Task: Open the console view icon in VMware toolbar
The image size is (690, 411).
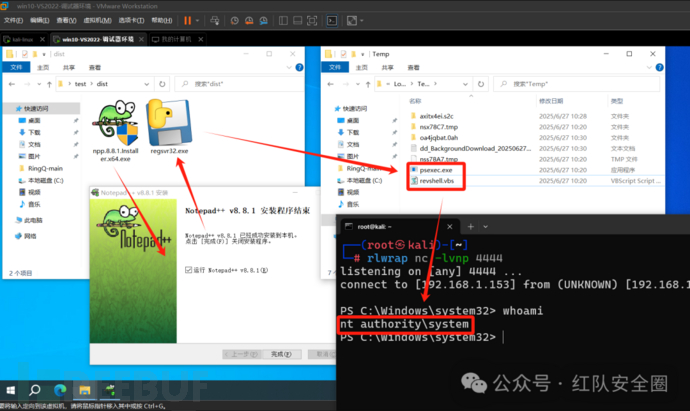Action: [x=332, y=21]
